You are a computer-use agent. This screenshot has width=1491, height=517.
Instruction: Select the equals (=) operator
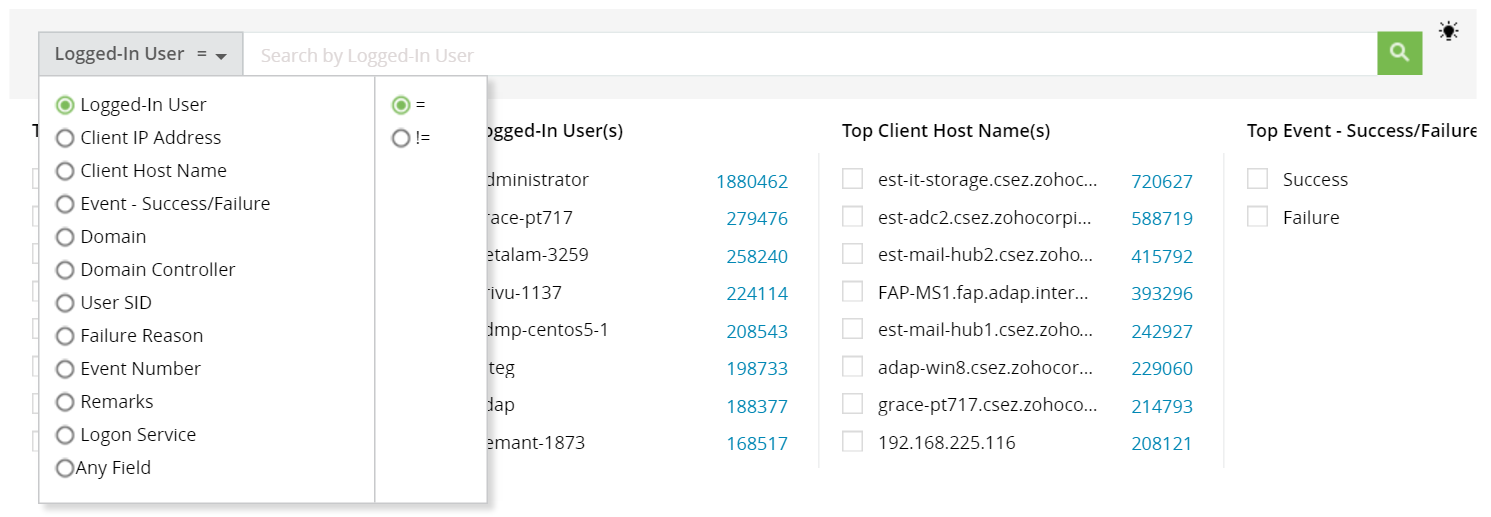pos(401,105)
